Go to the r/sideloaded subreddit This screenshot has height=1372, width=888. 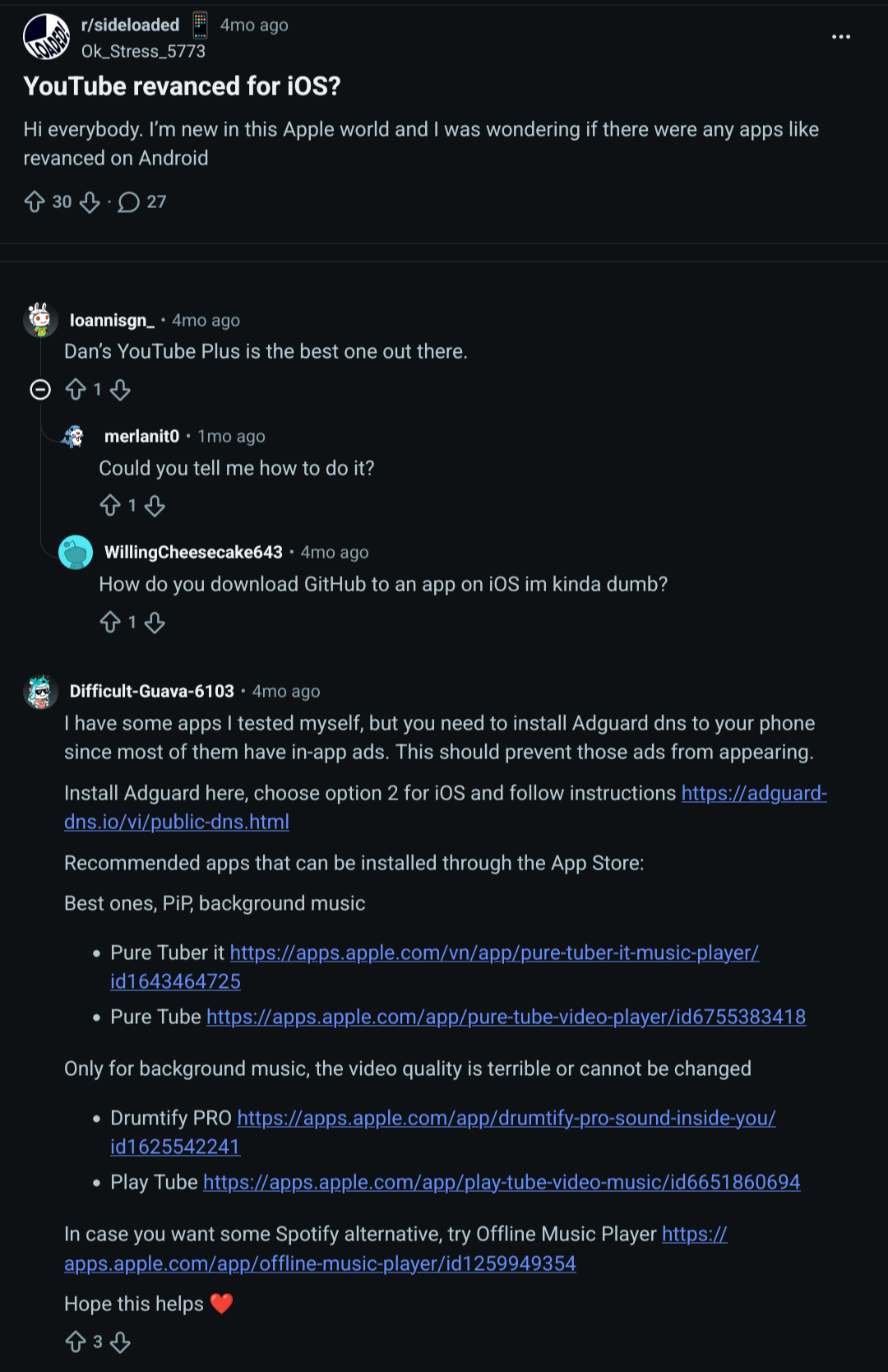coord(130,25)
